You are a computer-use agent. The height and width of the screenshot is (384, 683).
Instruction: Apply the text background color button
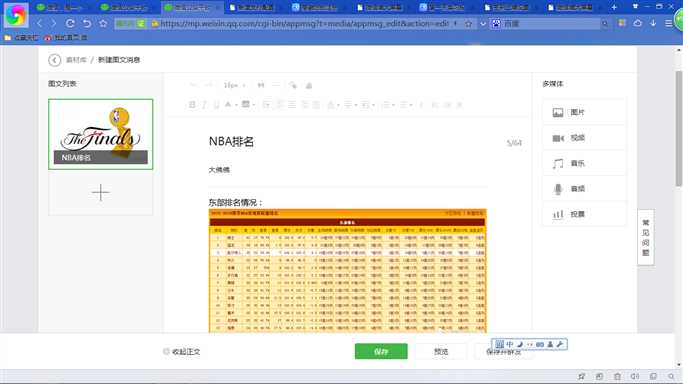pyautogui.click(x=246, y=104)
